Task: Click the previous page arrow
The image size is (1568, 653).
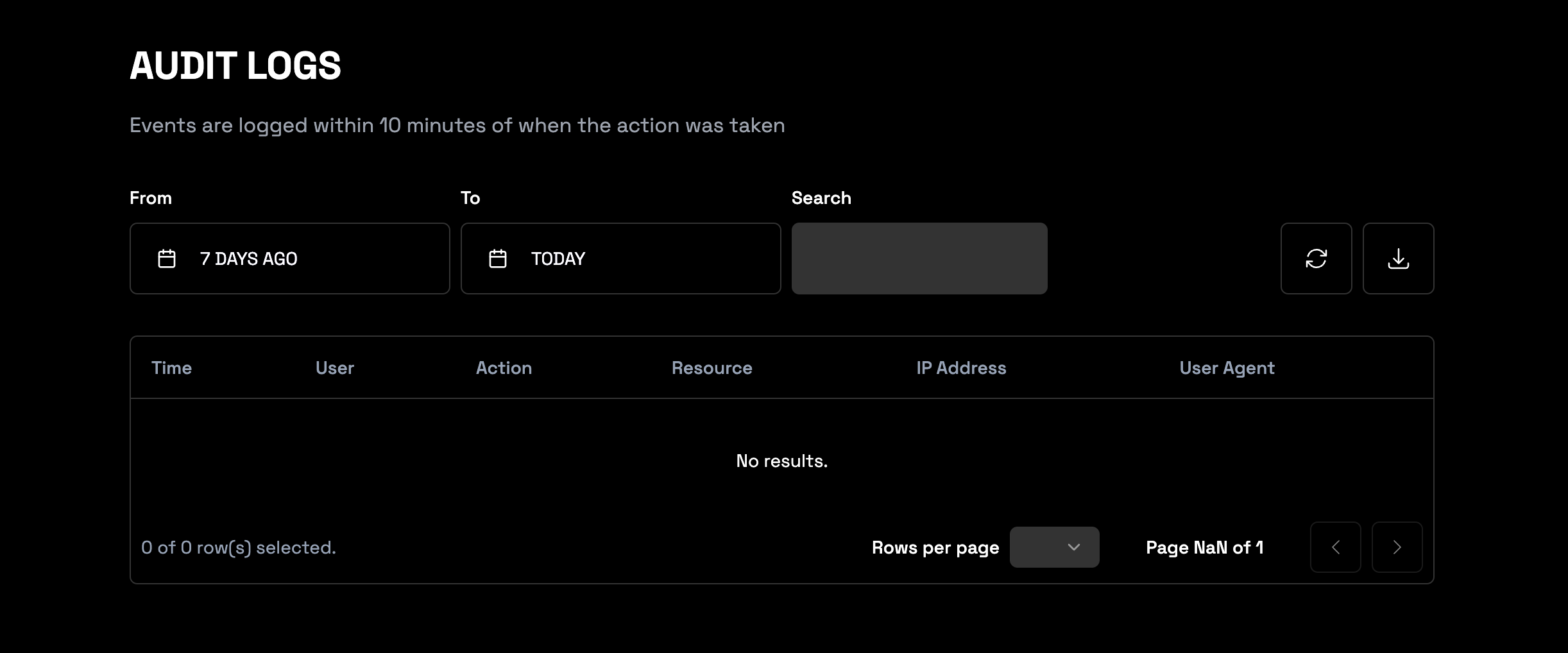Action: (1335, 547)
